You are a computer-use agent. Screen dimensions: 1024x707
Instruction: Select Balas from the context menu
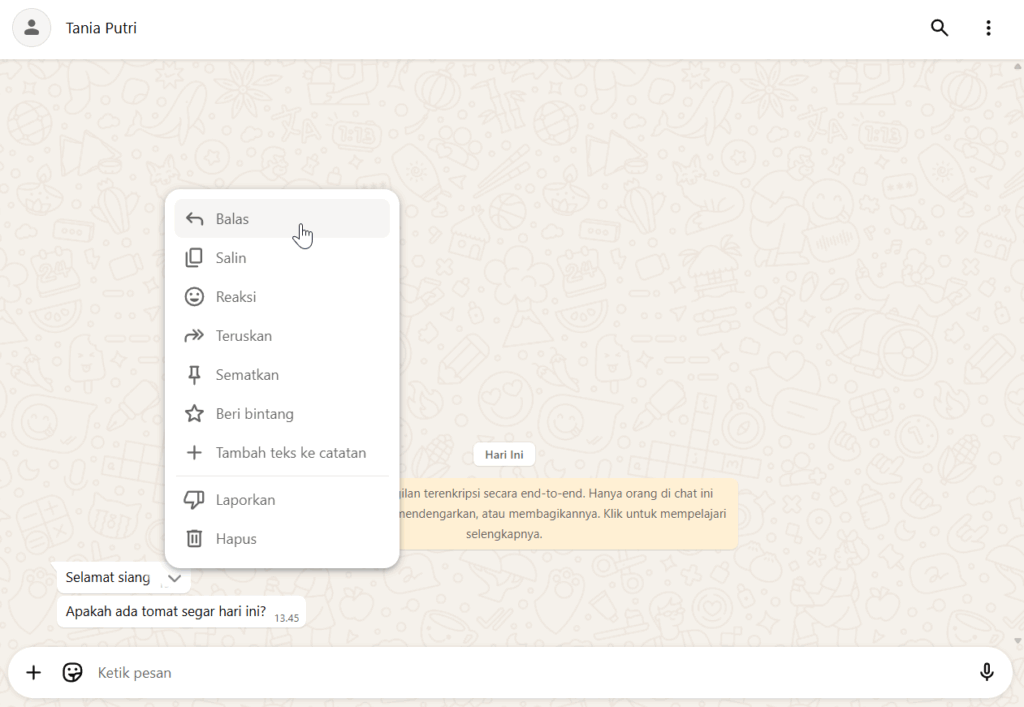pyautogui.click(x=232, y=219)
